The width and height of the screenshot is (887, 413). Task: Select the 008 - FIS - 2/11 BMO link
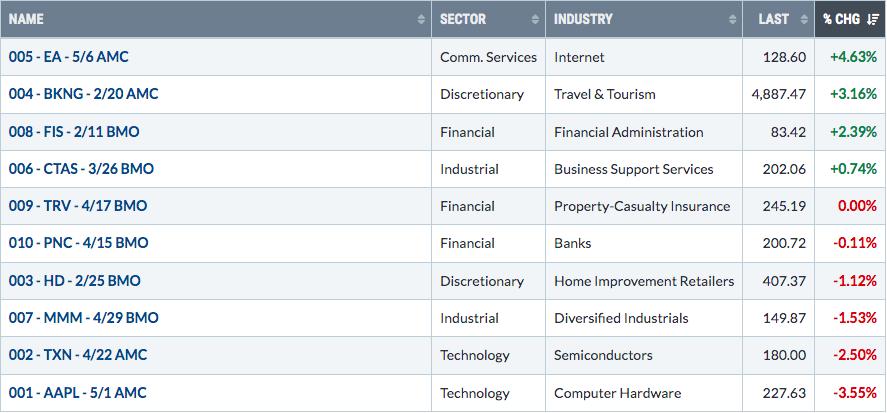pos(74,132)
